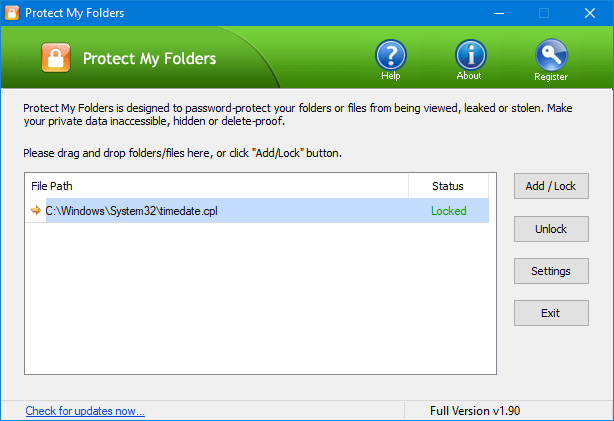Select the C:\Windows\System32\timedate.cpl row
This screenshot has width=614, height=421.
click(257, 211)
